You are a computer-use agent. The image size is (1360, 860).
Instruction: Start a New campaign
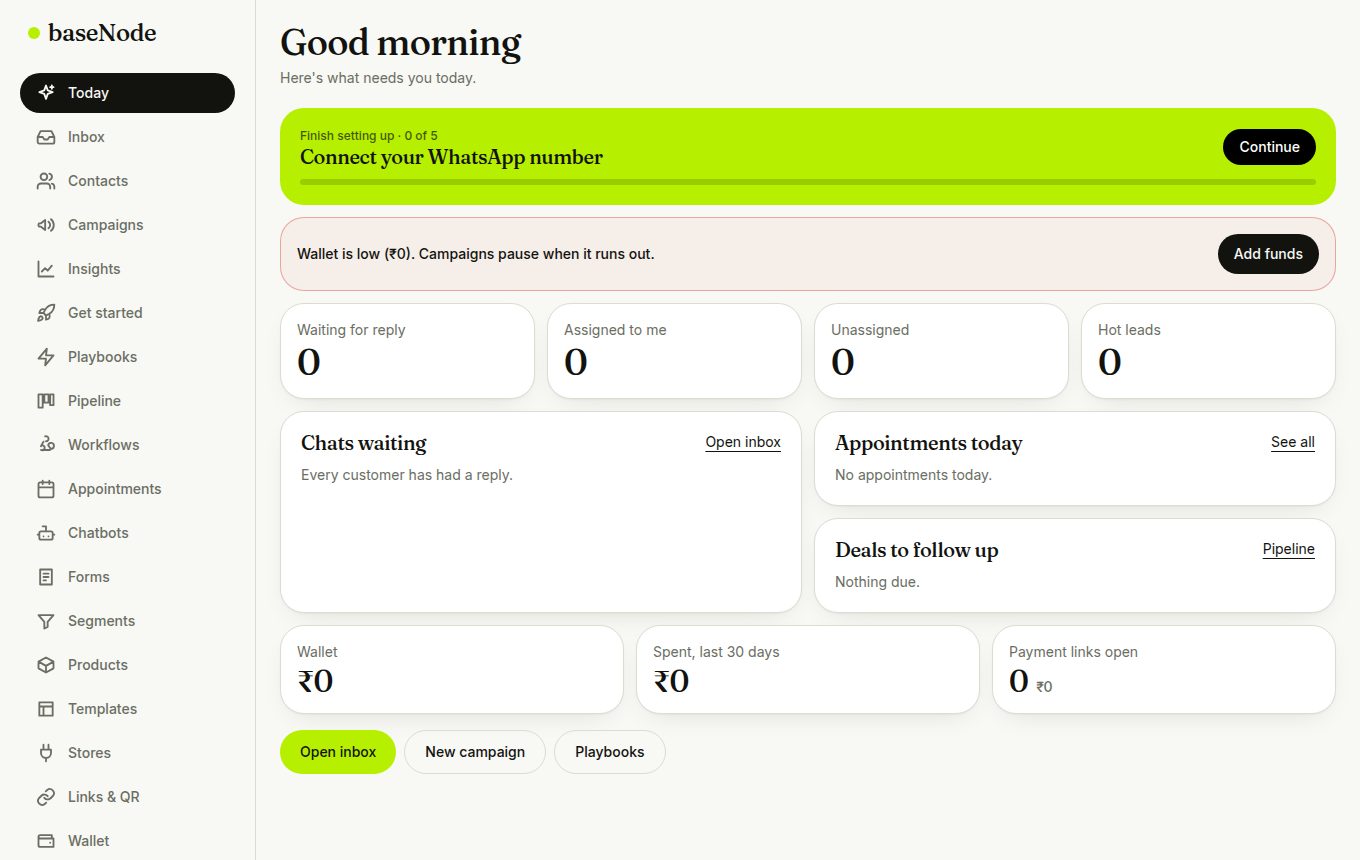475,752
